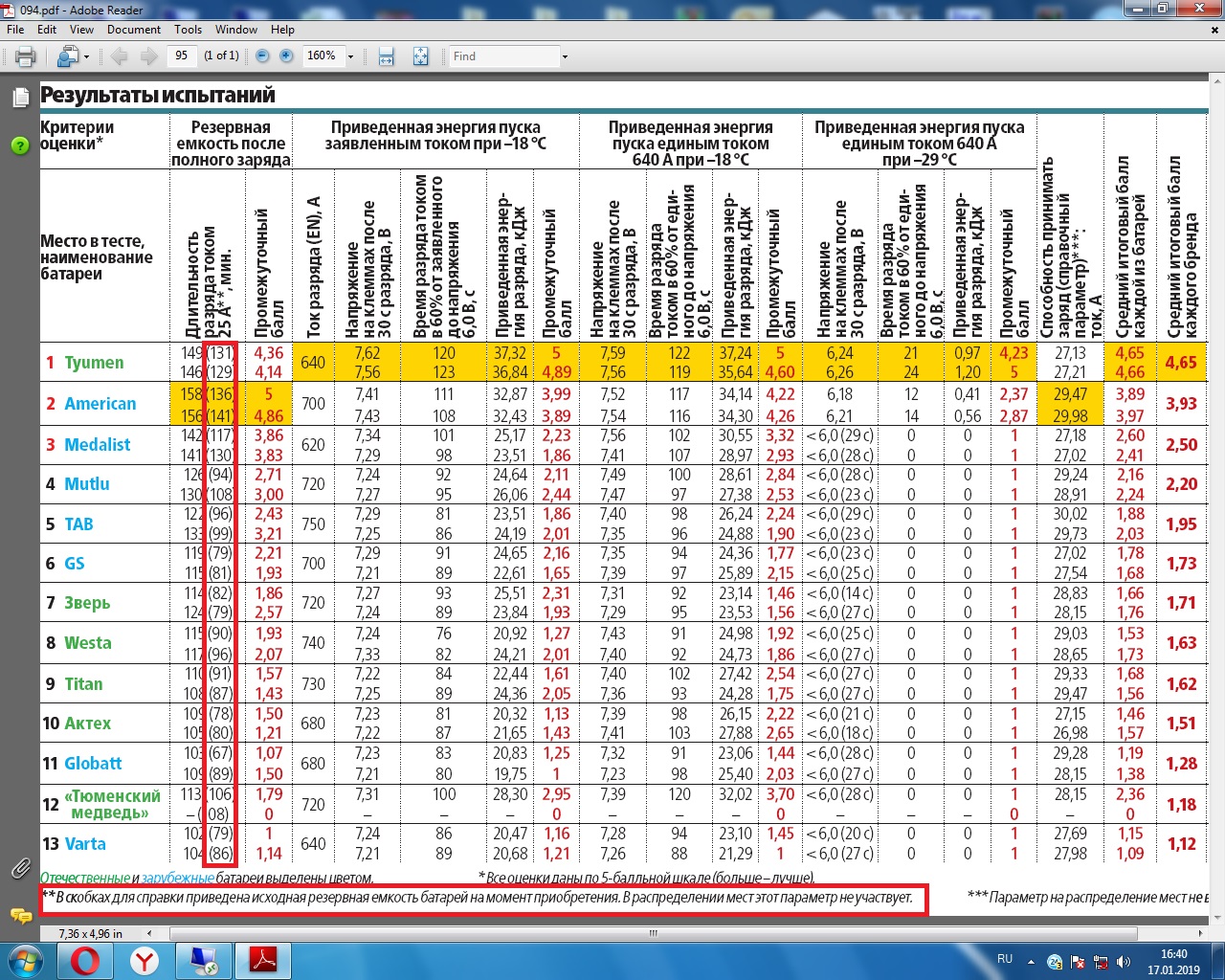The width and height of the screenshot is (1225, 980).
Task: Click the Актех battery name
Action: click(87, 724)
